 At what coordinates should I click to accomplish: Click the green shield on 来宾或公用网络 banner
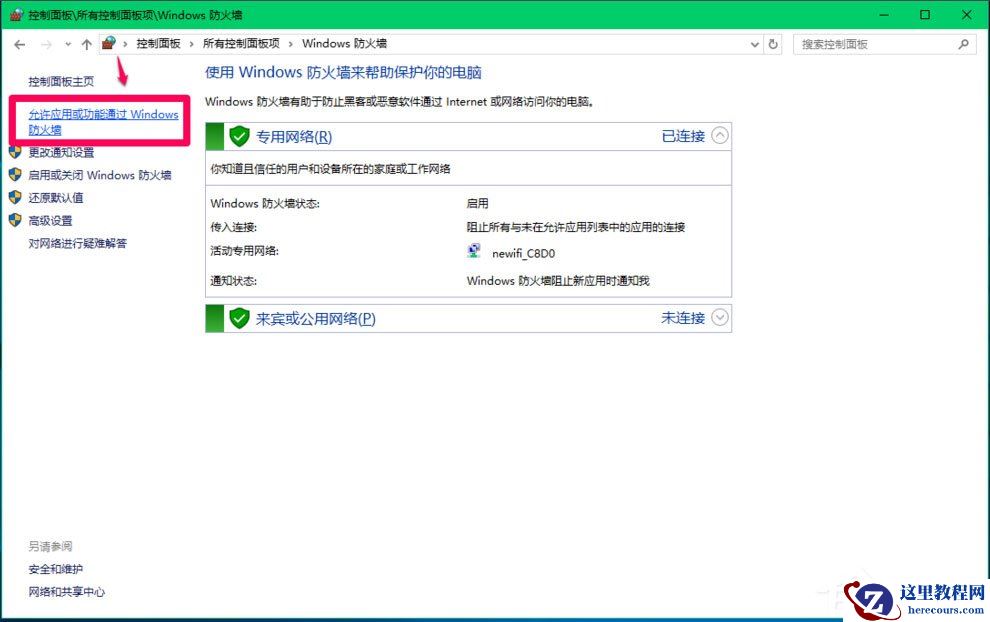tap(239, 318)
